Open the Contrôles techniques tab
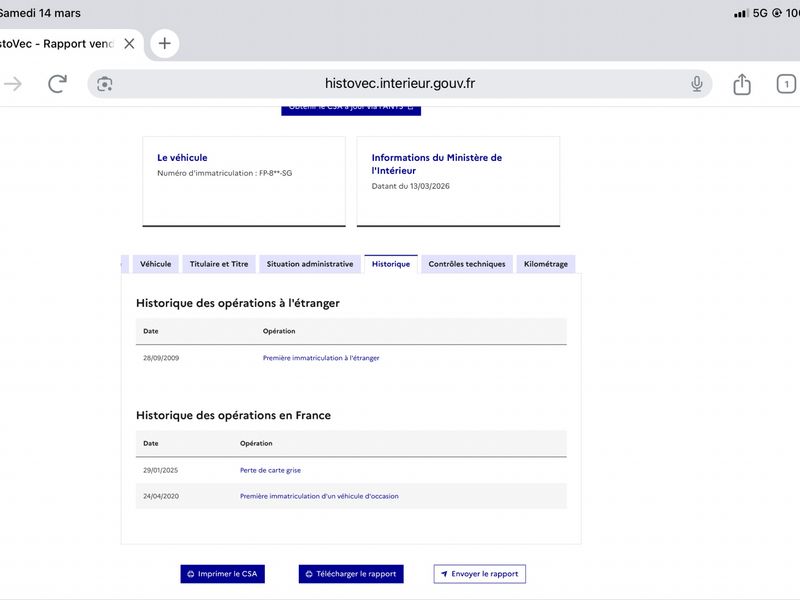800x600 pixels. click(467, 264)
